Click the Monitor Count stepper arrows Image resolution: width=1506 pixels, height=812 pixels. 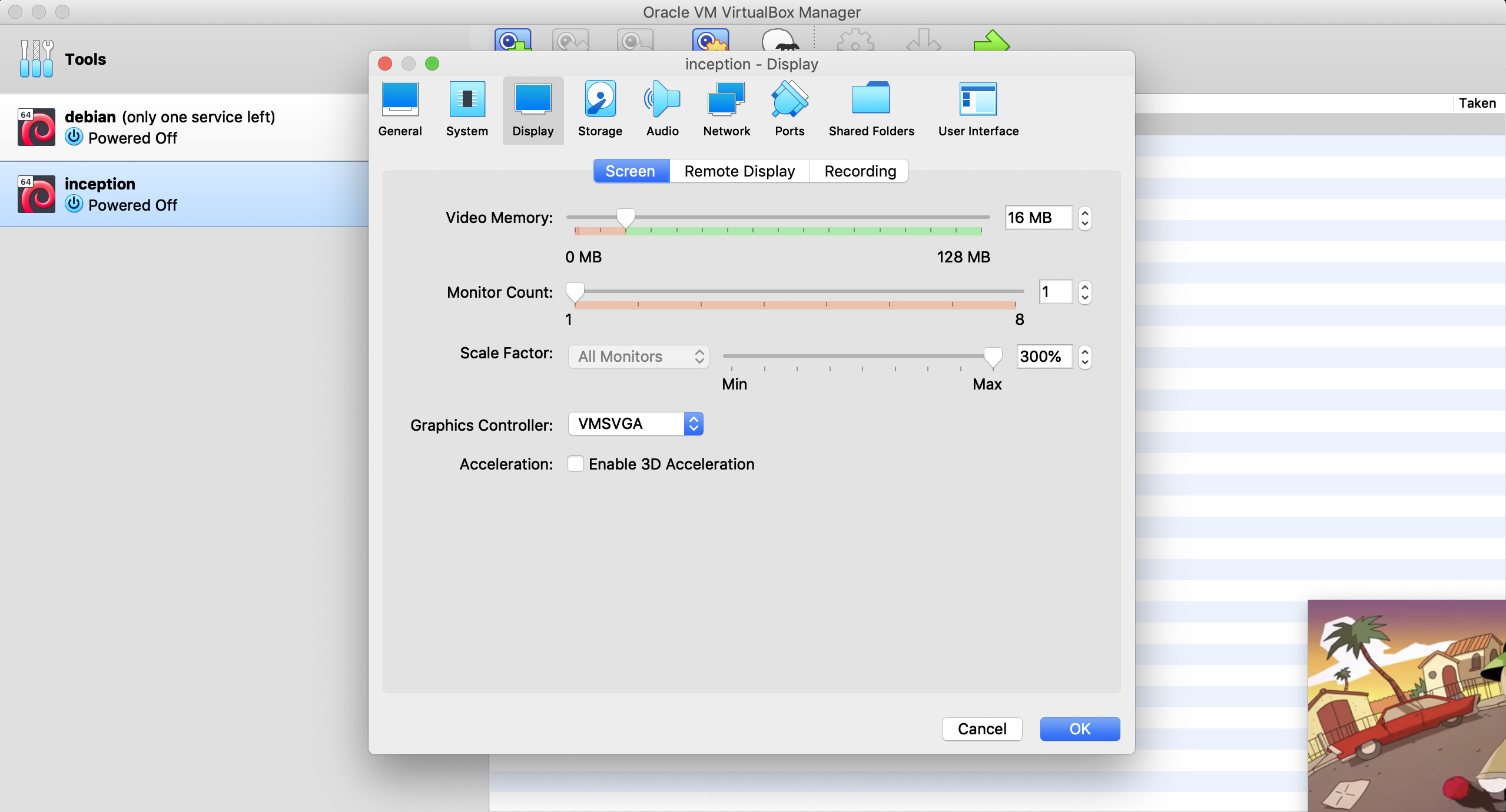tap(1085, 292)
